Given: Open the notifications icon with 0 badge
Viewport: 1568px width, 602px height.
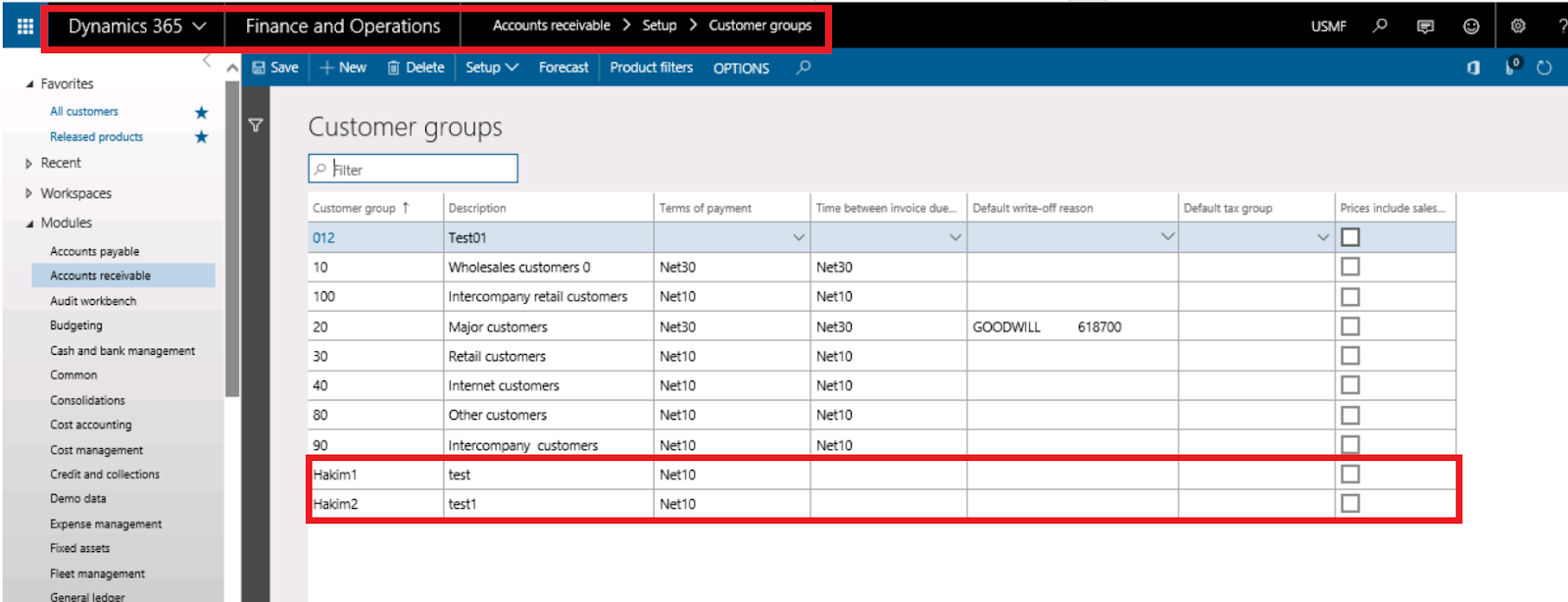Looking at the screenshot, I should click(x=1512, y=67).
